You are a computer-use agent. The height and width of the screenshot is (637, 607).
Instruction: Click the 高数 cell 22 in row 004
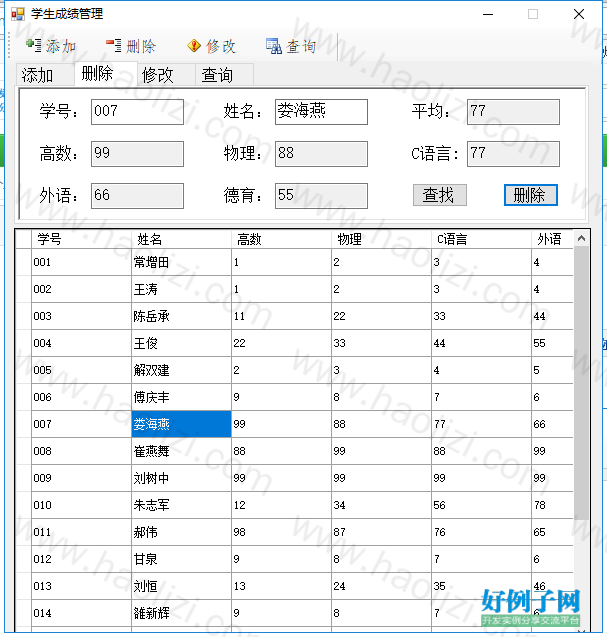pyautogui.click(x=281, y=343)
